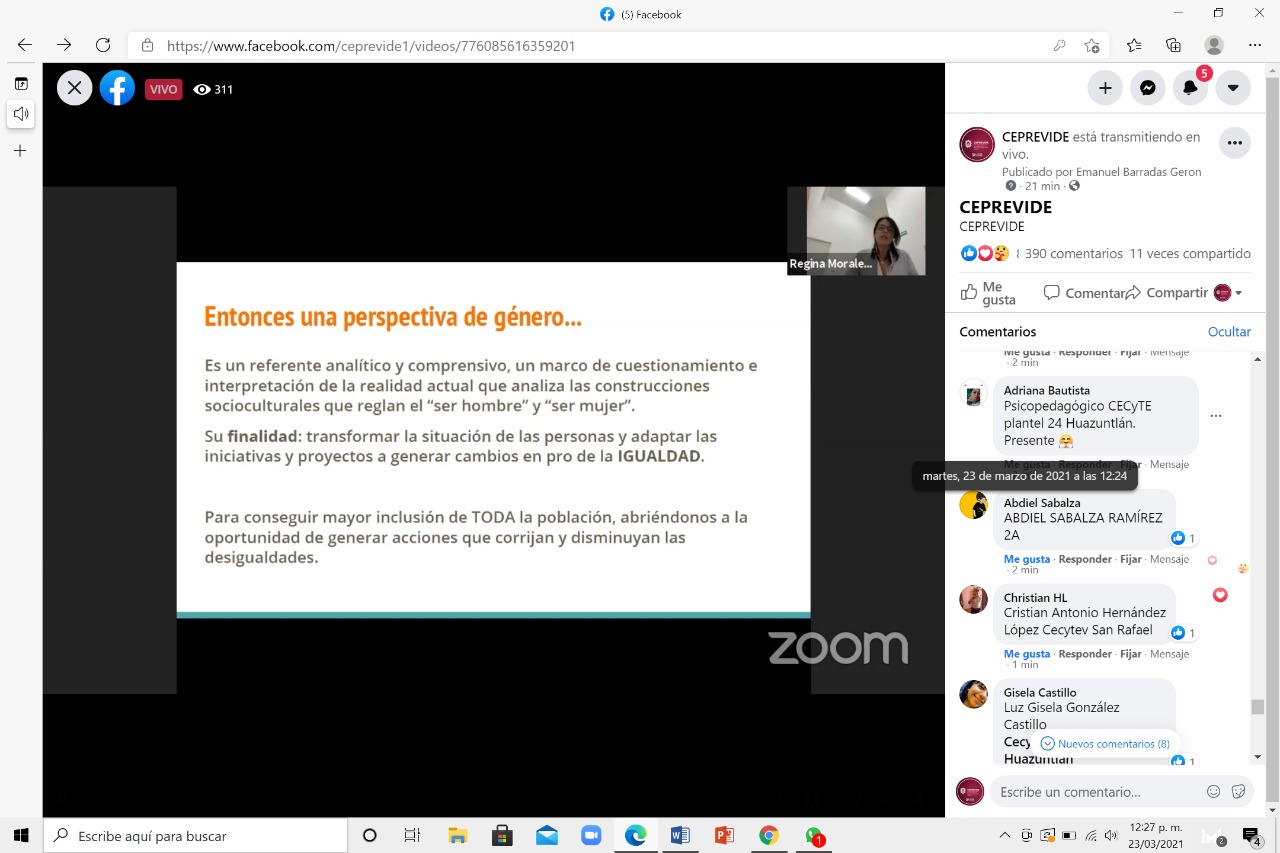Open the sticker picker in the comment box
The height and width of the screenshot is (853, 1280).
[1238, 792]
